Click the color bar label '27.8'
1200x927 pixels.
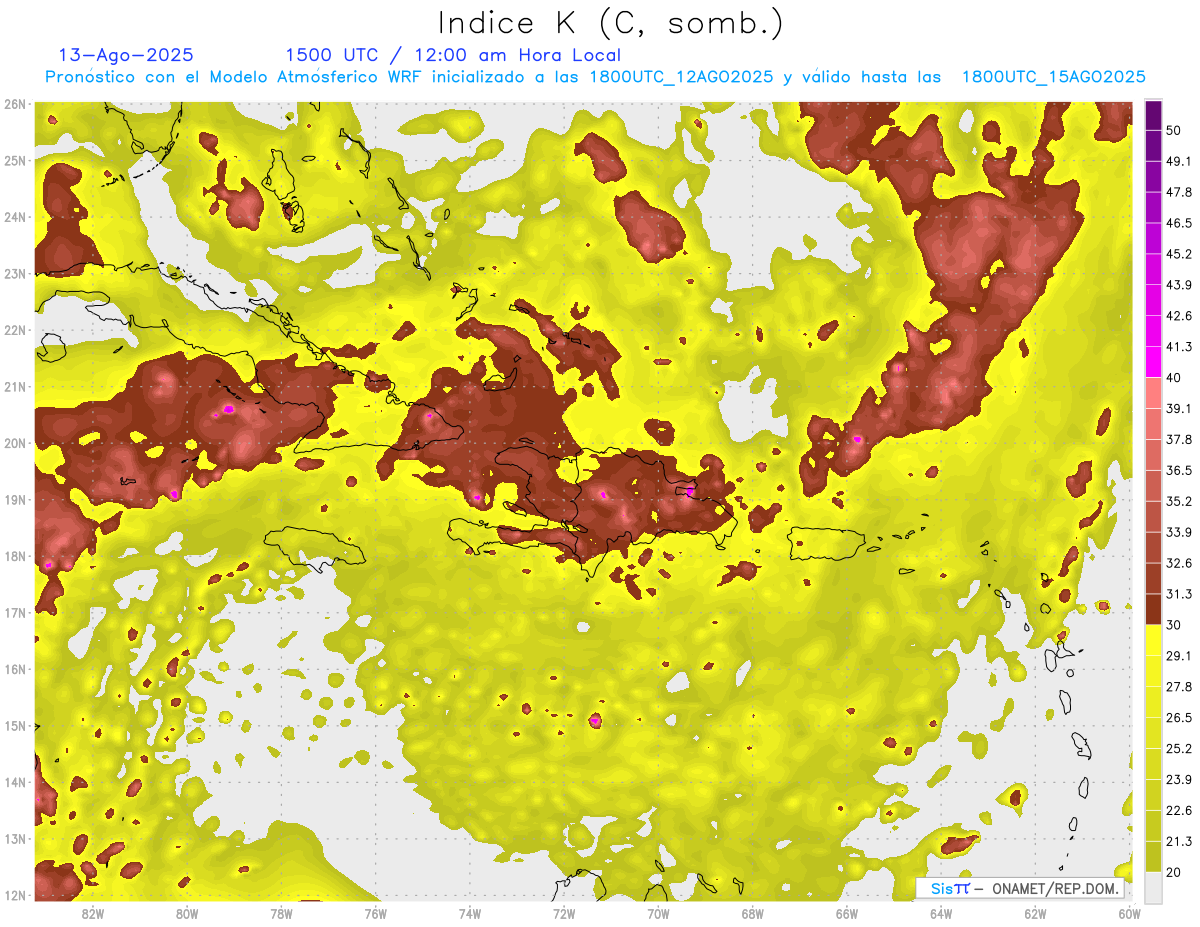point(1179,687)
